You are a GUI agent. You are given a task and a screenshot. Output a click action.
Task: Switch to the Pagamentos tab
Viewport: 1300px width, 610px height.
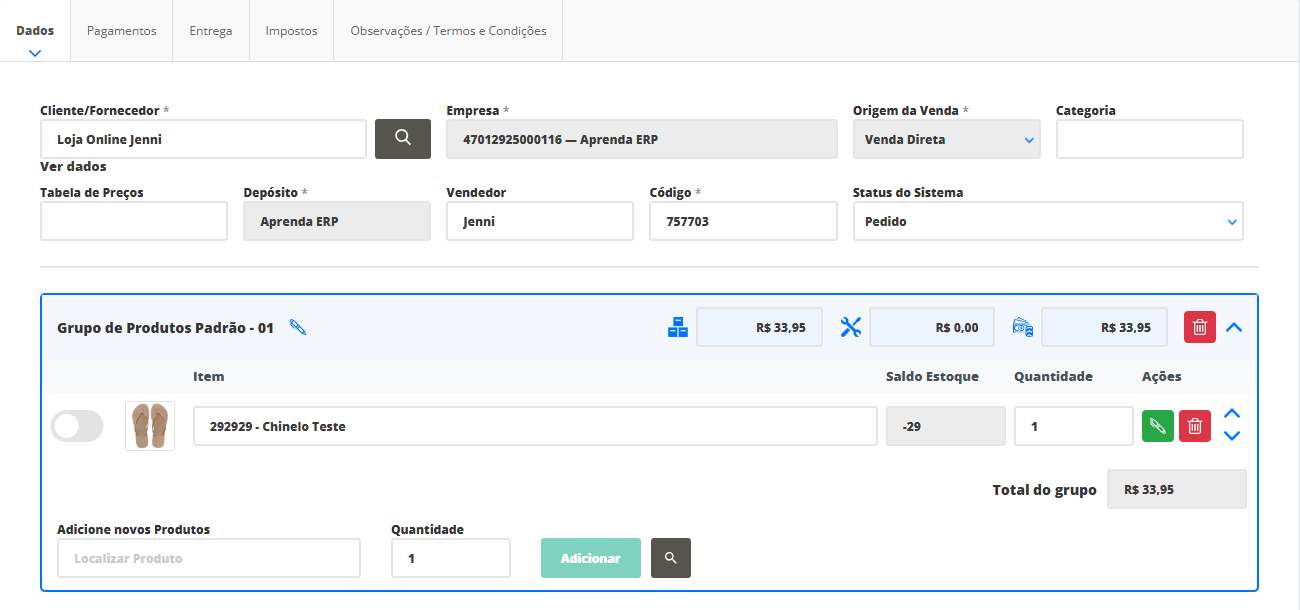pos(121,31)
